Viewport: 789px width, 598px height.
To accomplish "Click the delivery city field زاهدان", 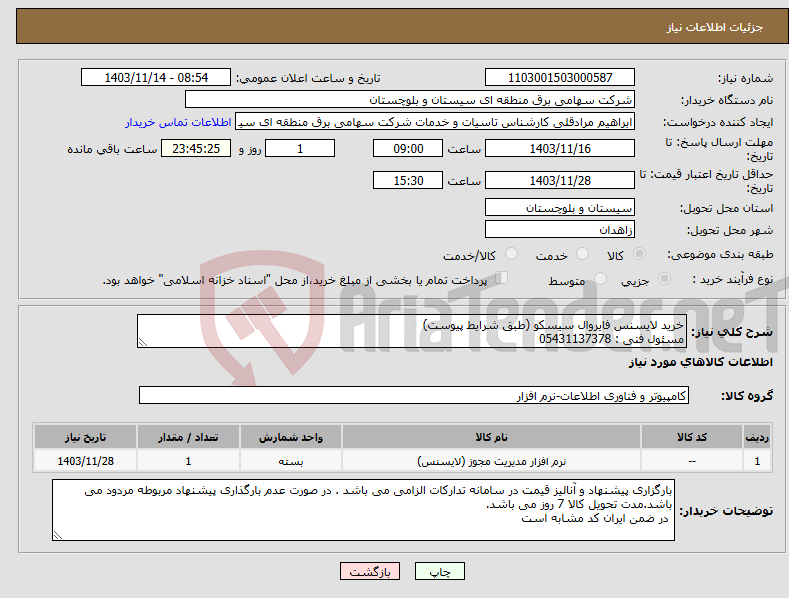I will pos(560,230).
